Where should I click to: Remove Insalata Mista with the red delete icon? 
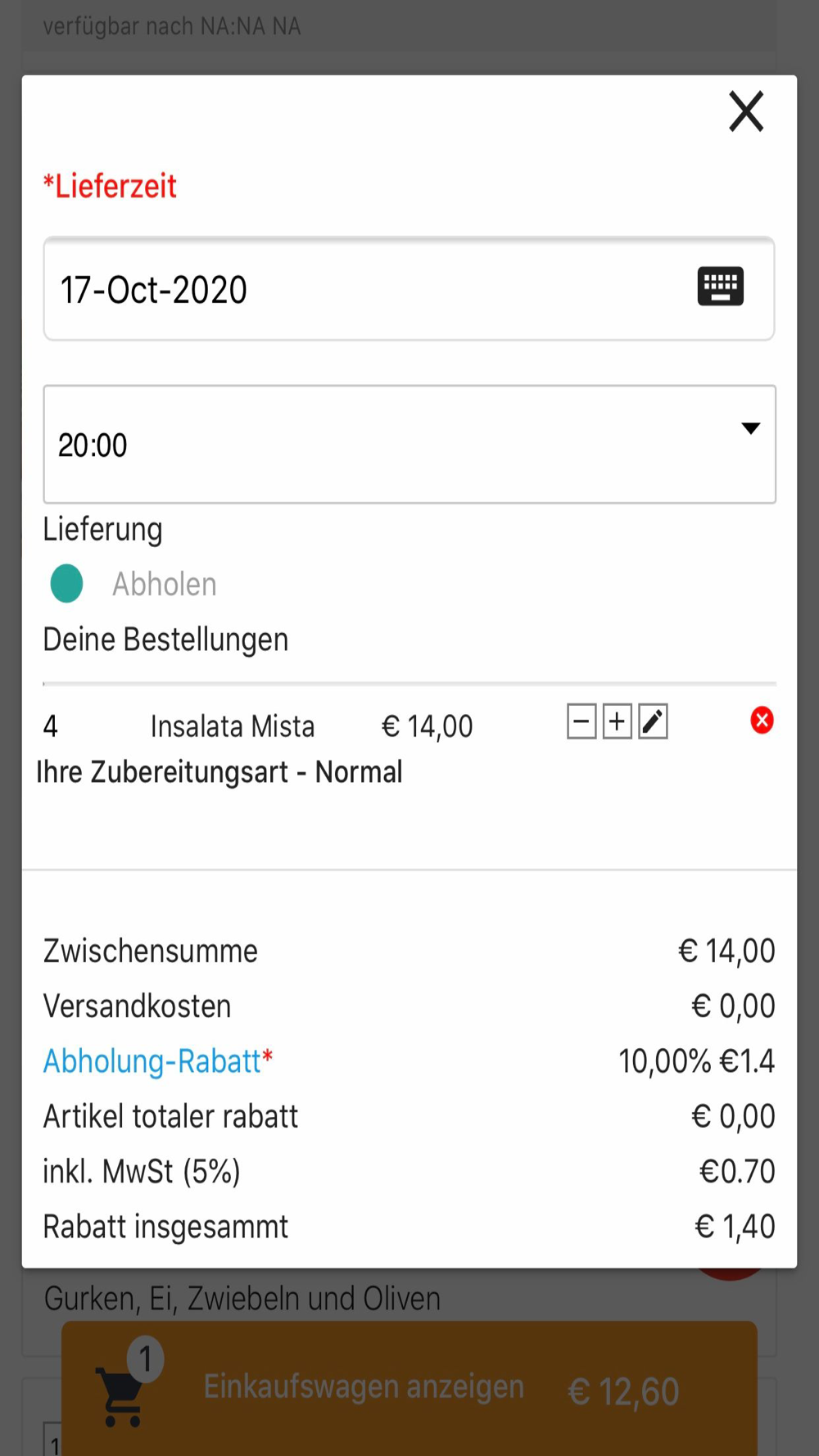click(762, 721)
